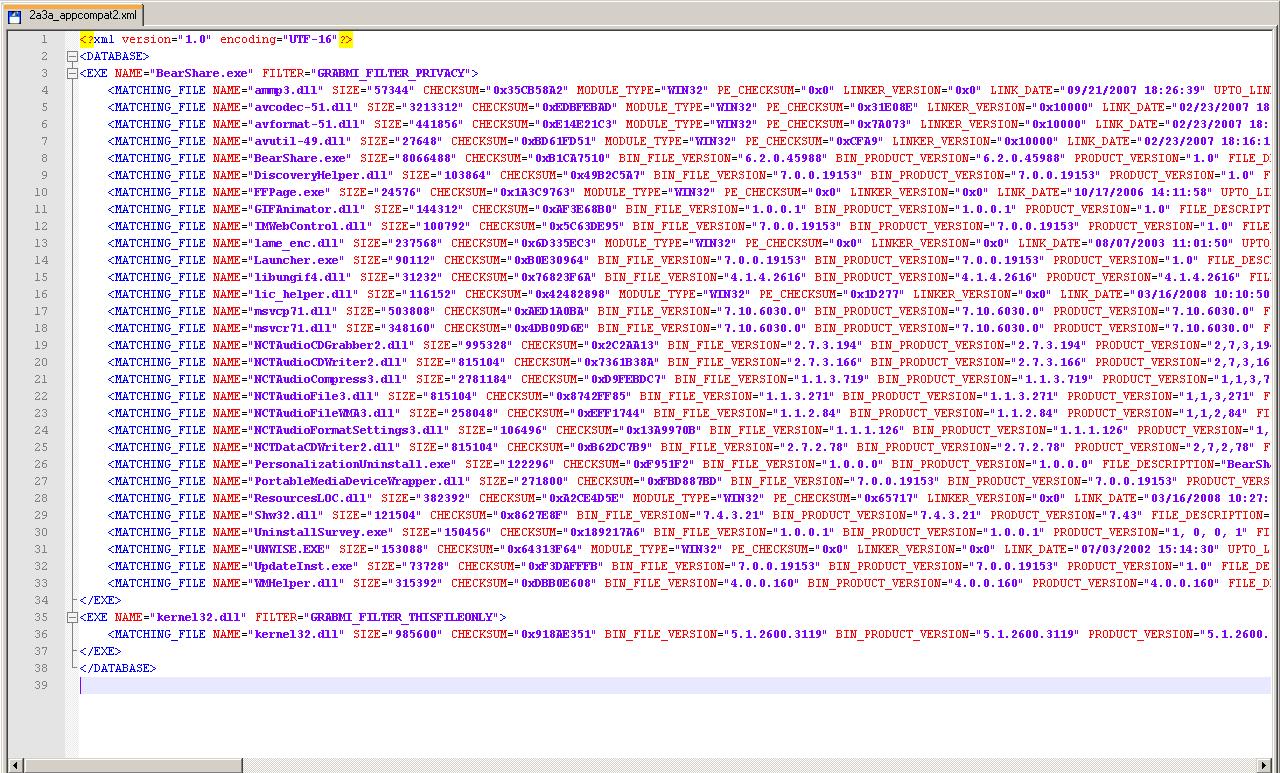1280x773 pixels.
Task: Click the "avcodec-51.dll" file name
Action: click(303, 107)
